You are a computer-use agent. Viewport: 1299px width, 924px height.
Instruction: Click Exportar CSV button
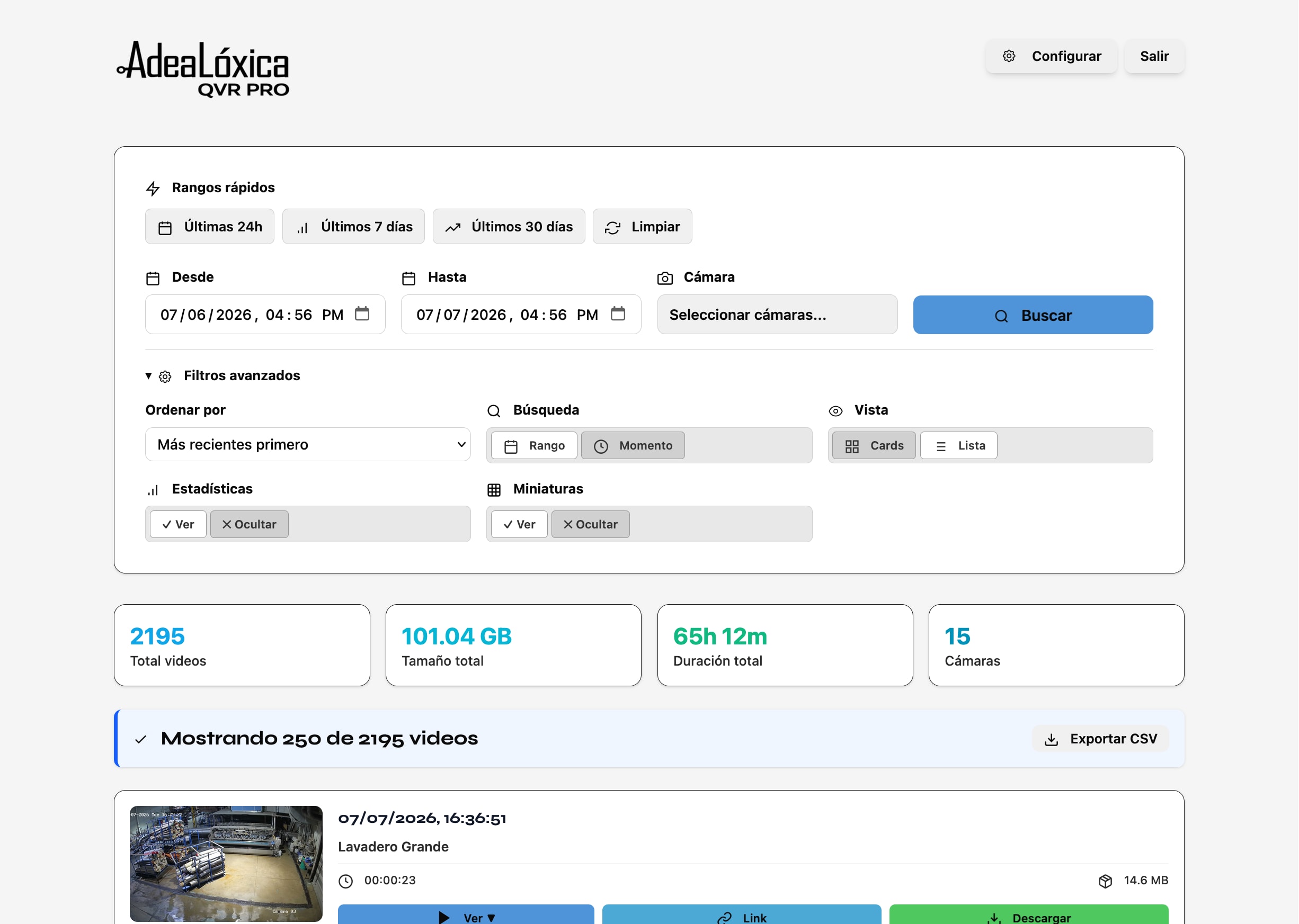pos(1100,739)
